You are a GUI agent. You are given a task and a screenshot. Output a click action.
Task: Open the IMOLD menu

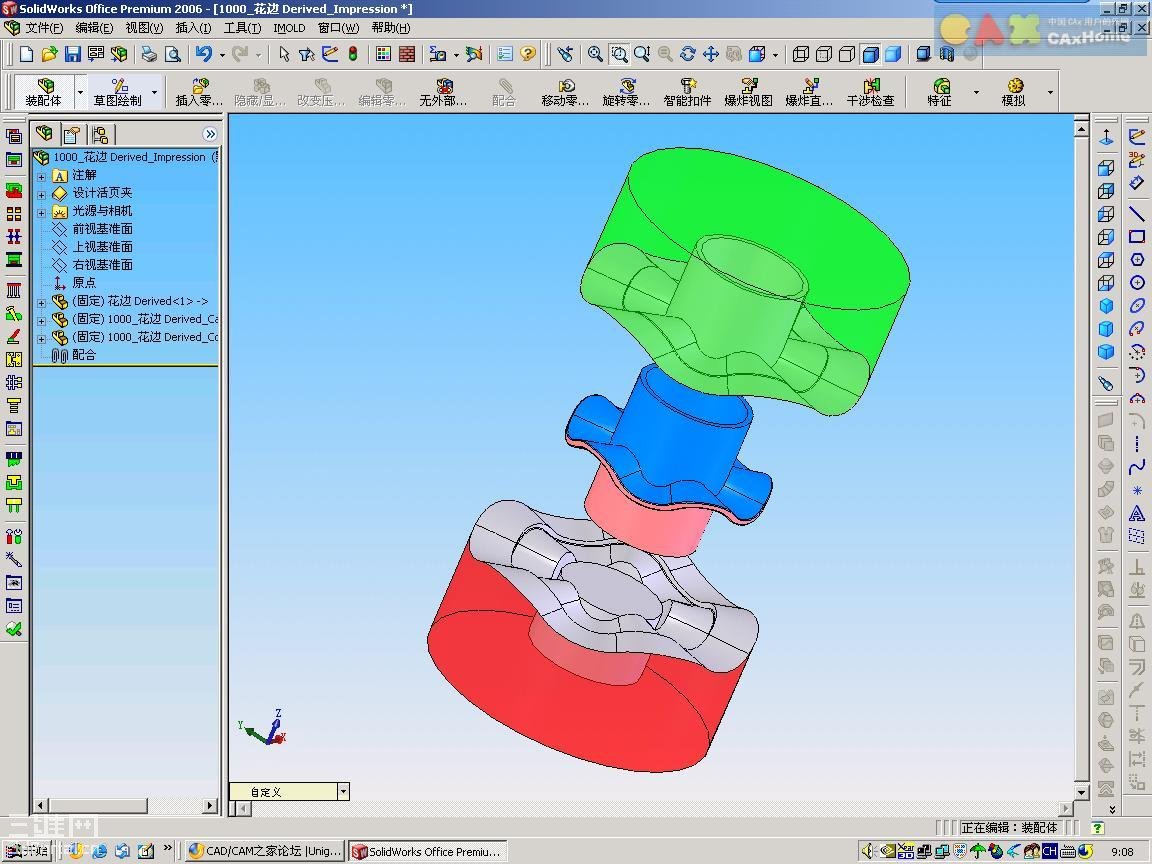[289, 28]
